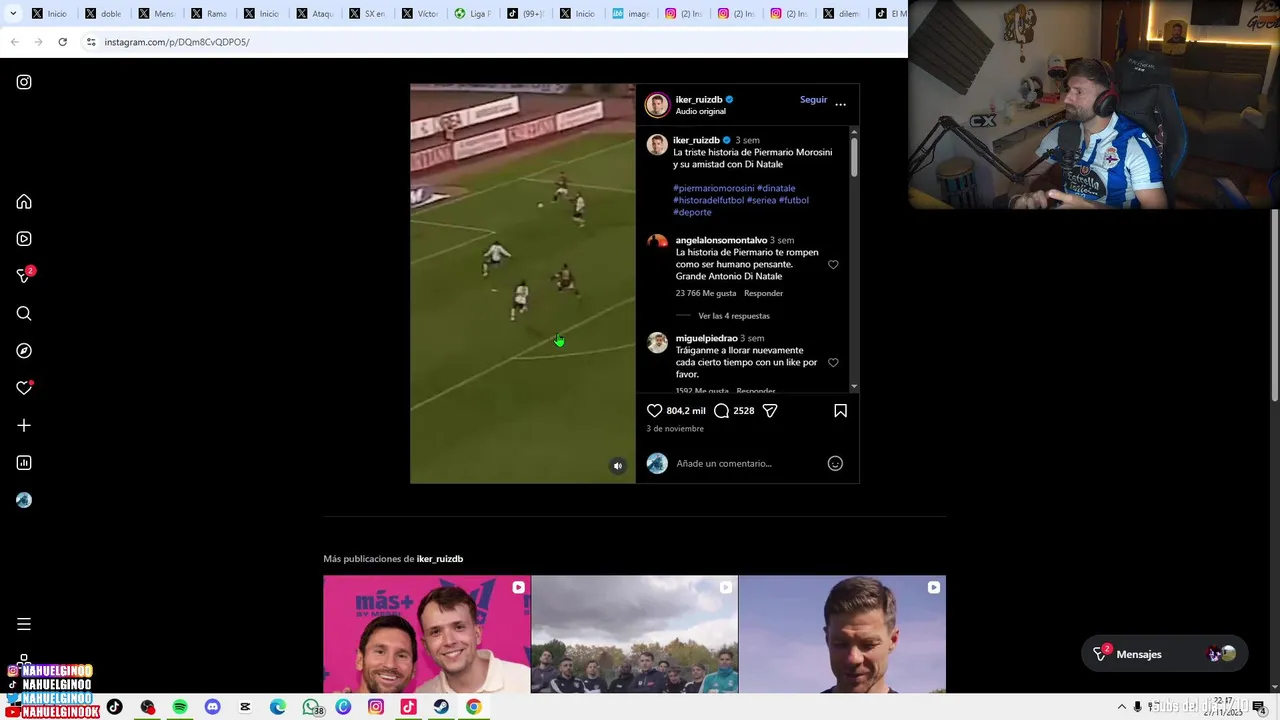Open site information icon in address bar

(90, 42)
